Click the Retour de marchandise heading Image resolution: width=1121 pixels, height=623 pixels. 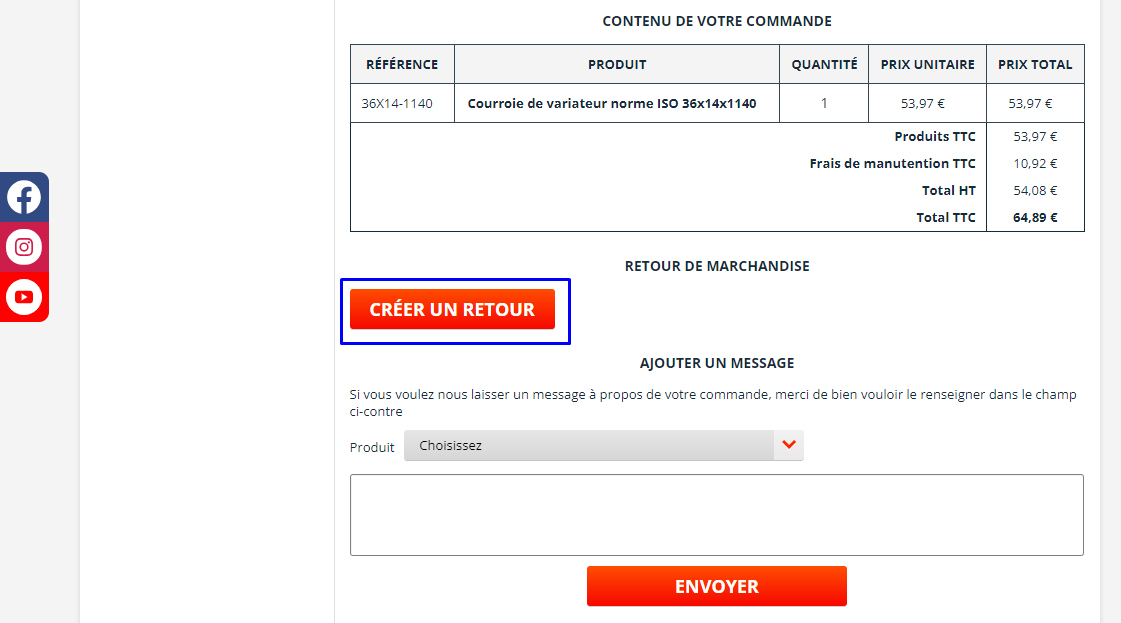[717, 266]
